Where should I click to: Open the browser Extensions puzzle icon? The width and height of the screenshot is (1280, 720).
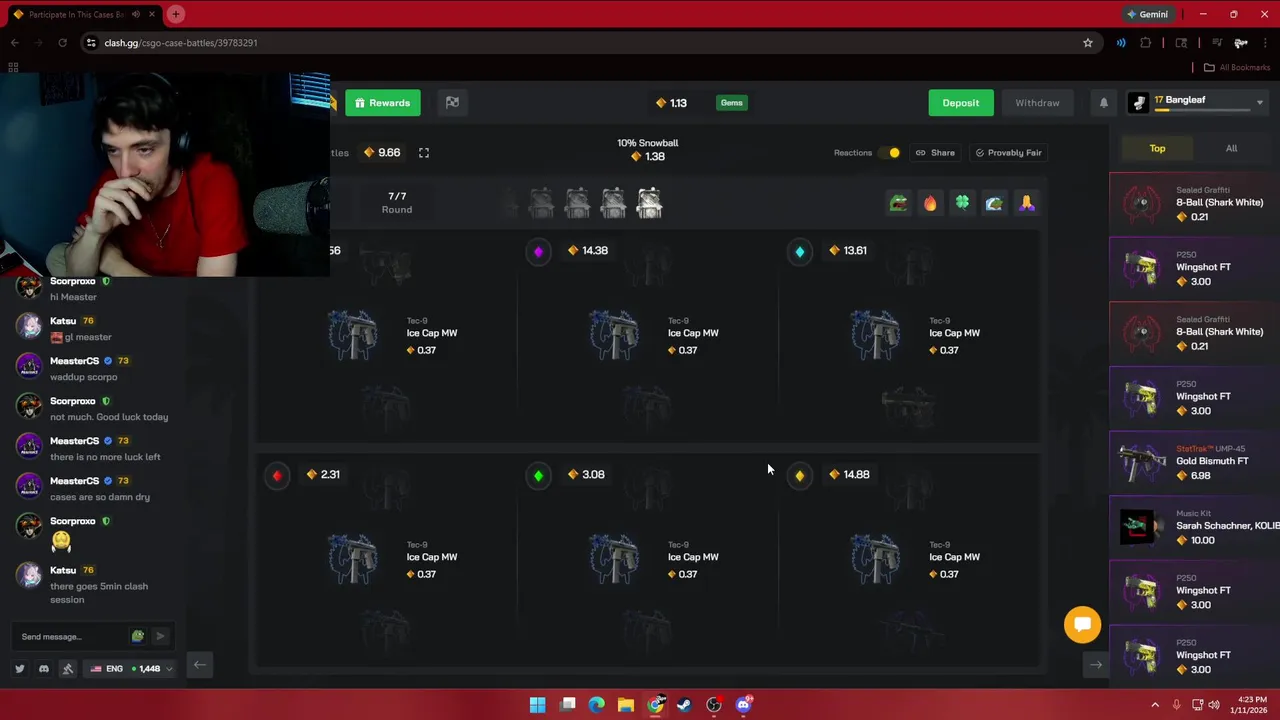[1146, 43]
